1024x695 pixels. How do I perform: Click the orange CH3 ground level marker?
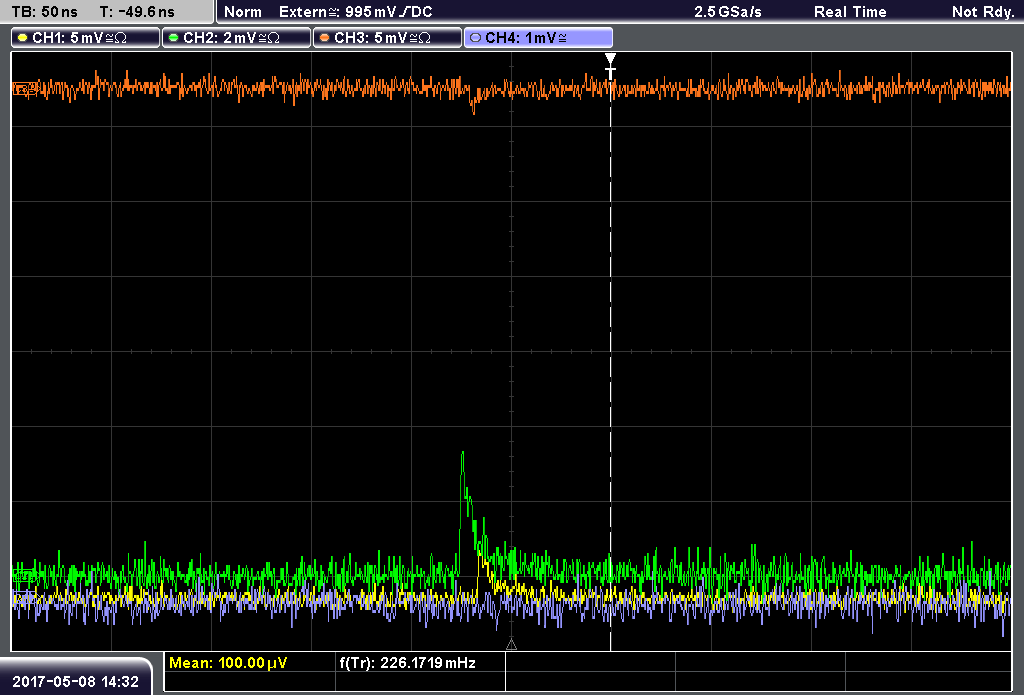(x=25, y=89)
